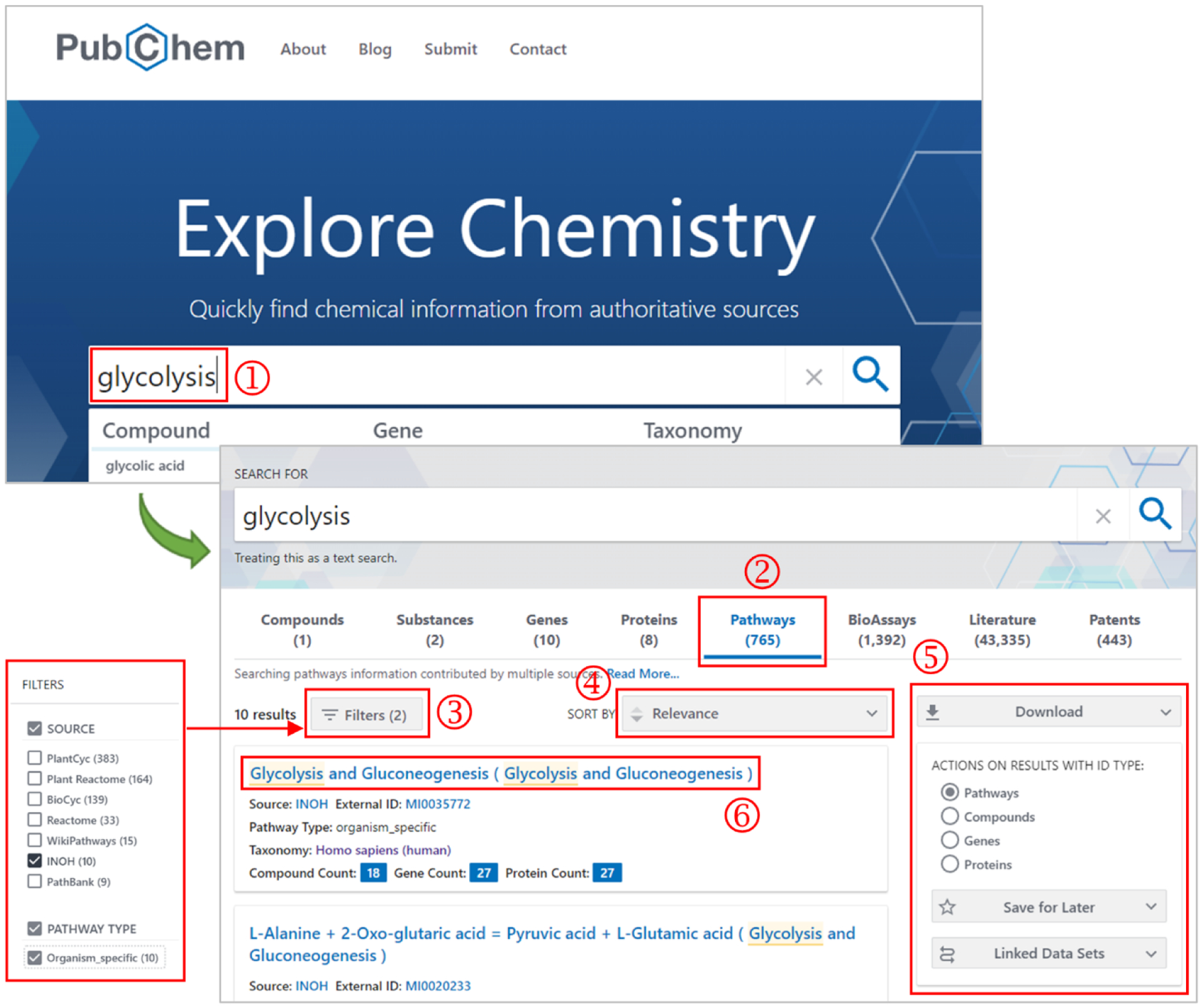Click the Gene Count 27 badge
Image resolution: width=1201 pixels, height=1008 pixels.
[x=484, y=873]
